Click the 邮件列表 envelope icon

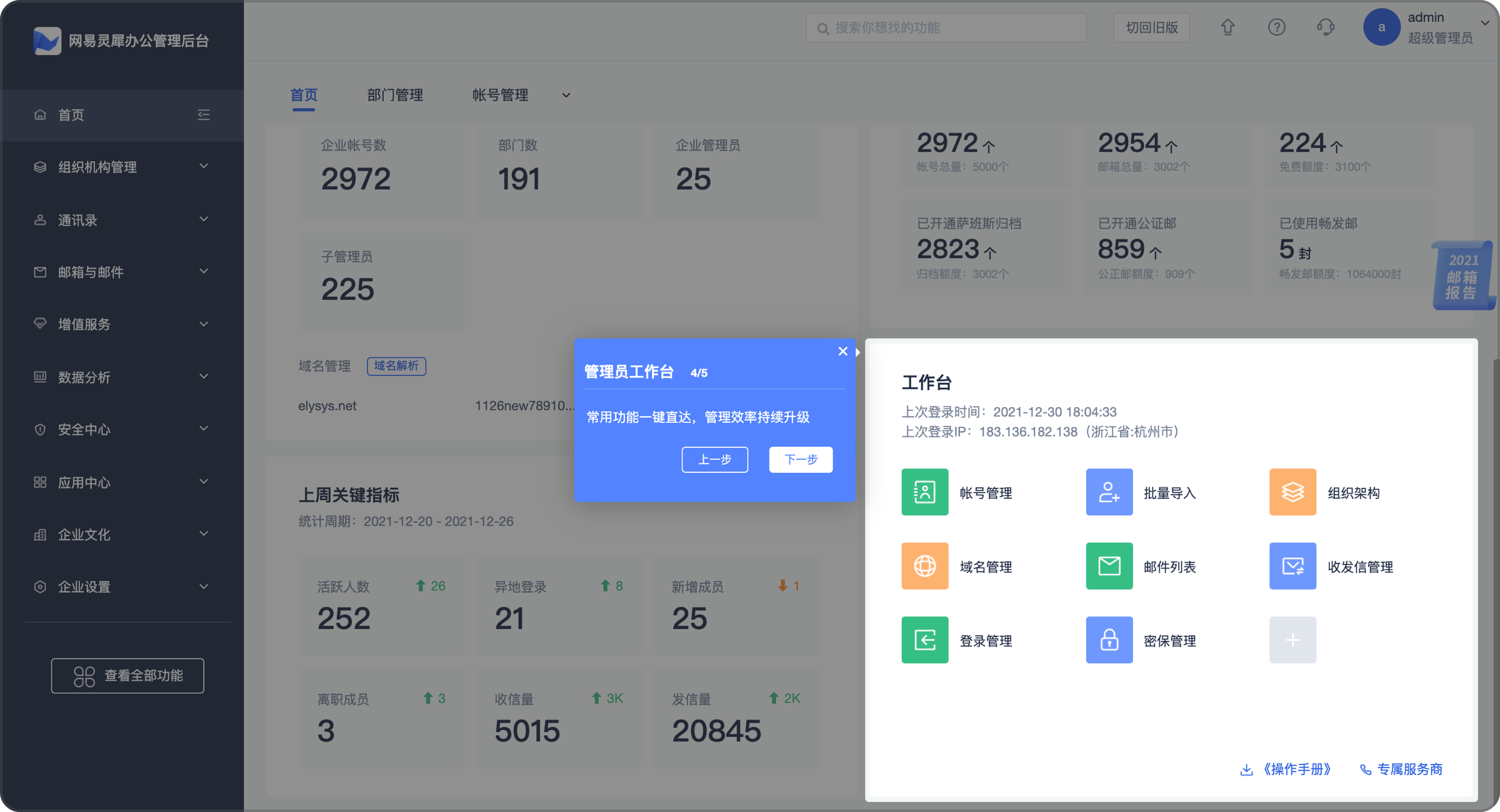[x=1109, y=566]
